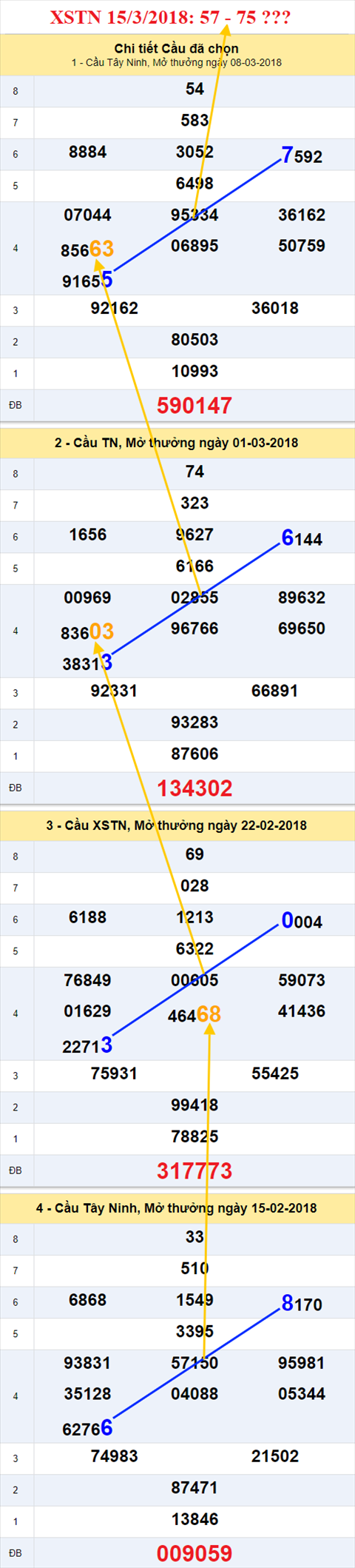This screenshot has width=355, height=1568.
Task: Select prize 8 value '33'
Action: click(x=195, y=1237)
